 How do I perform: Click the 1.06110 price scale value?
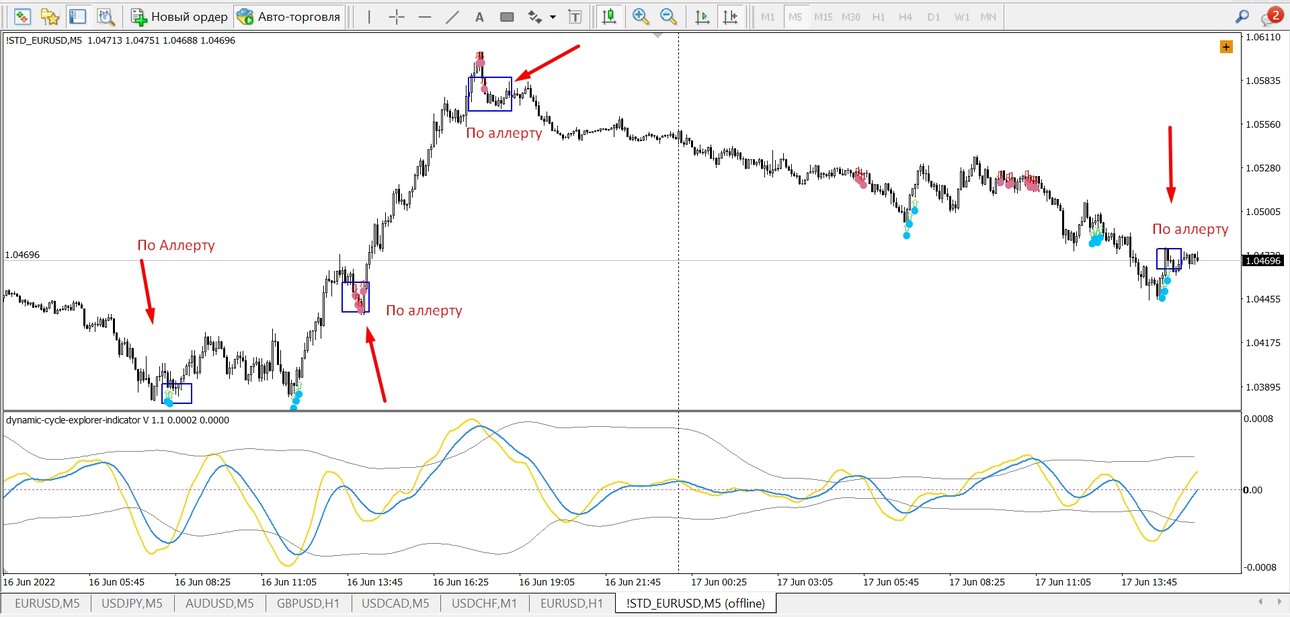[x=1263, y=37]
